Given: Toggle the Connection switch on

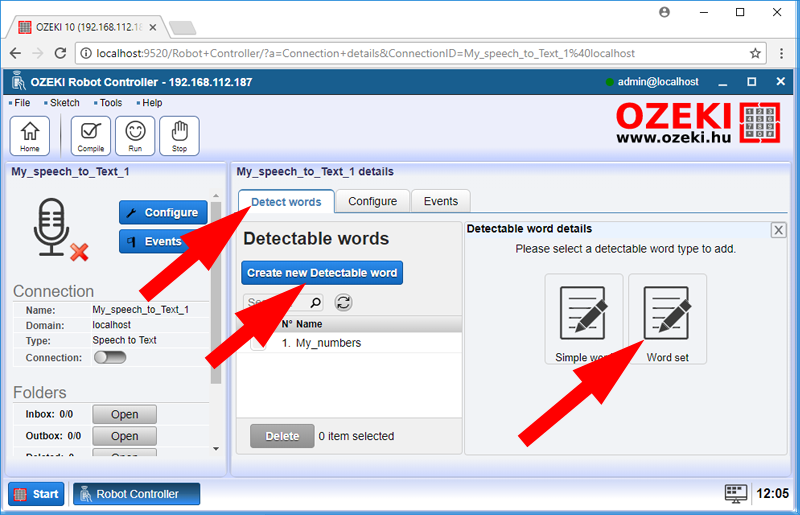Looking at the screenshot, I should coord(110,357).
